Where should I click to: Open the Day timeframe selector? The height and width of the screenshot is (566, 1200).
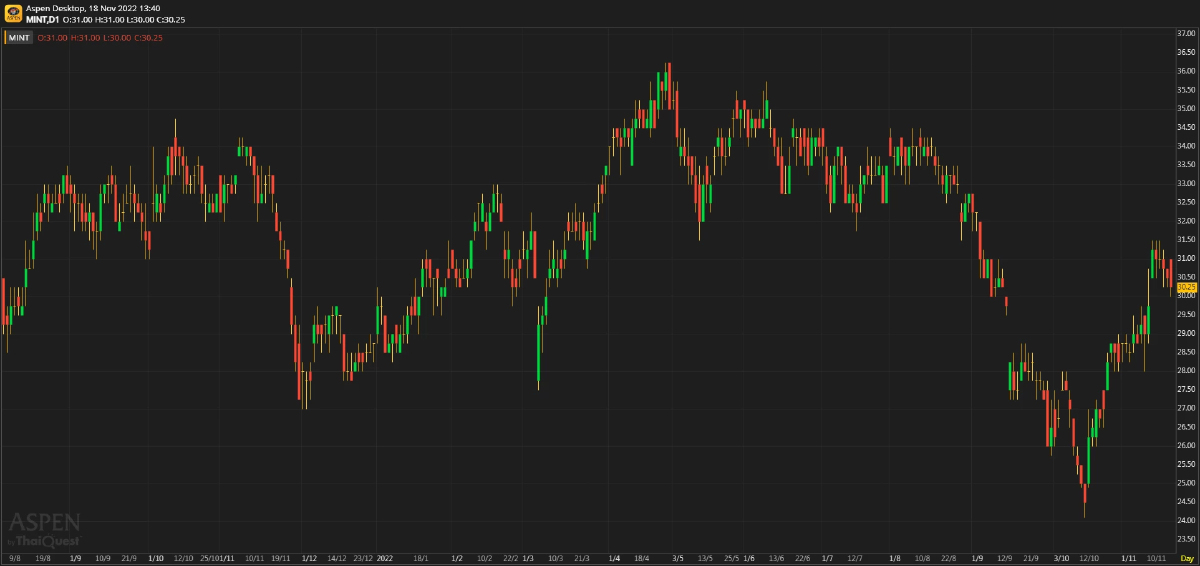pyautogui.click(x=1187, y=558)
